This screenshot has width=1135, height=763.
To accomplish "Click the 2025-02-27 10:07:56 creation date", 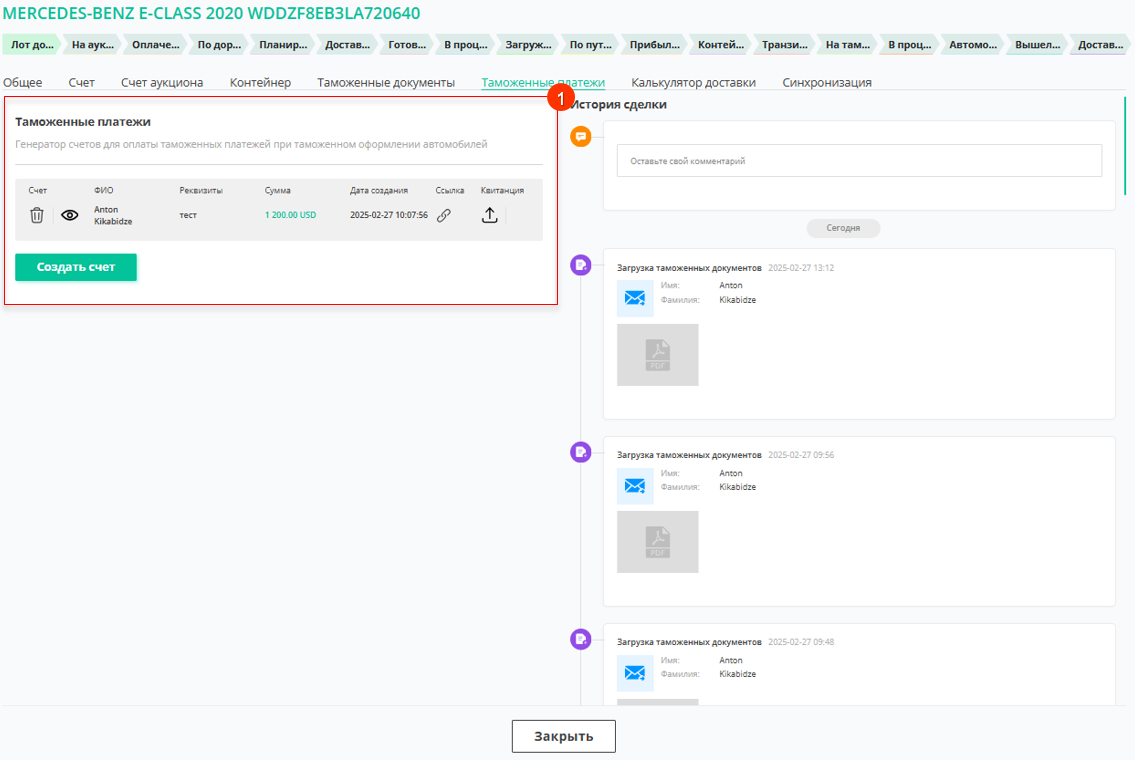I will pyautogui.click(x=389, y=215).
